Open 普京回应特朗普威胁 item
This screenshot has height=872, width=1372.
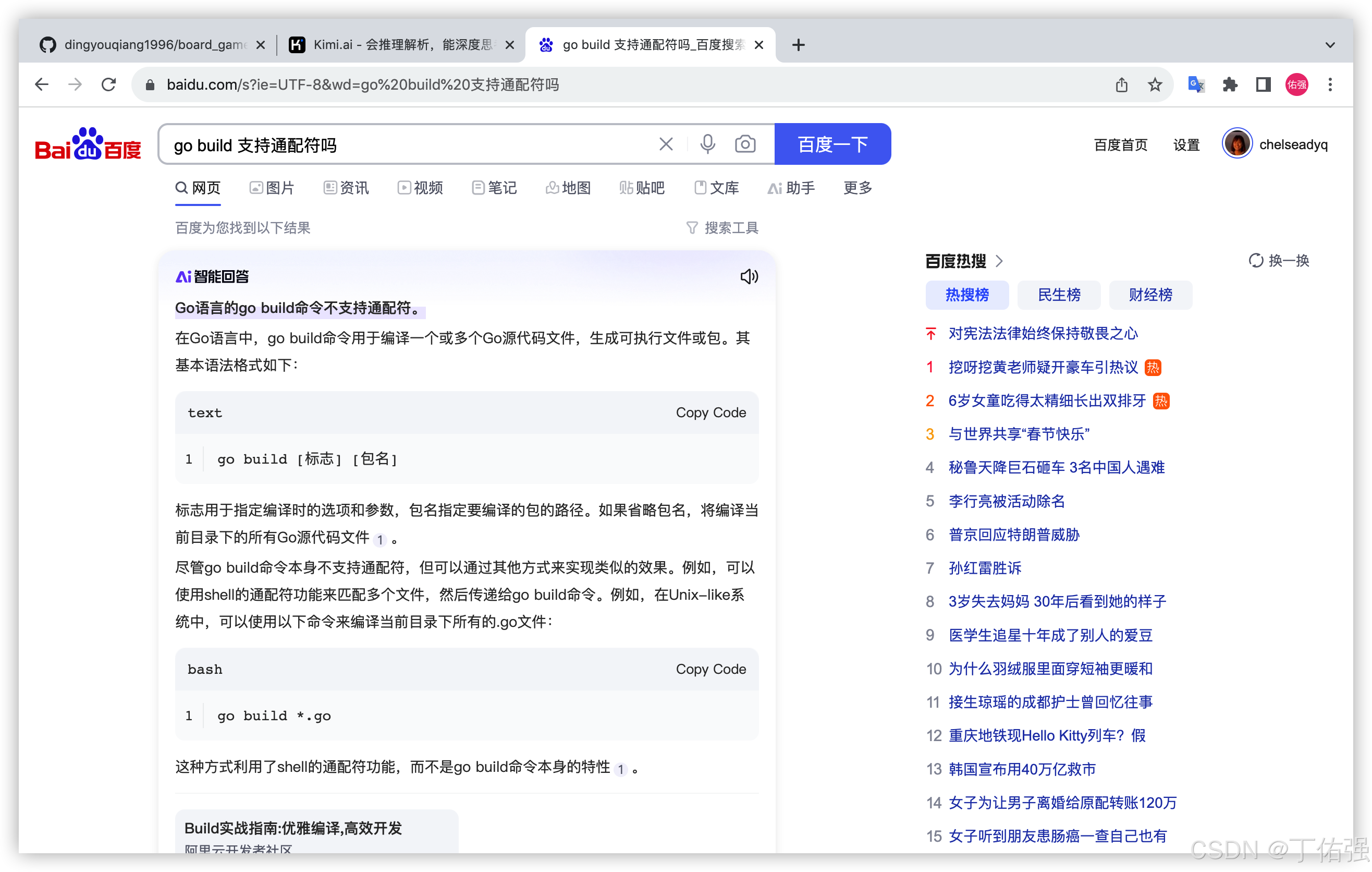pos(1013,535)
